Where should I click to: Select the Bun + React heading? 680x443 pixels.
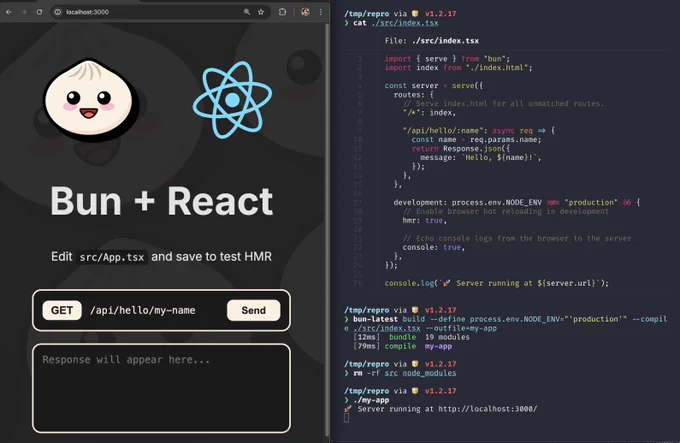[x=161, y=201]
